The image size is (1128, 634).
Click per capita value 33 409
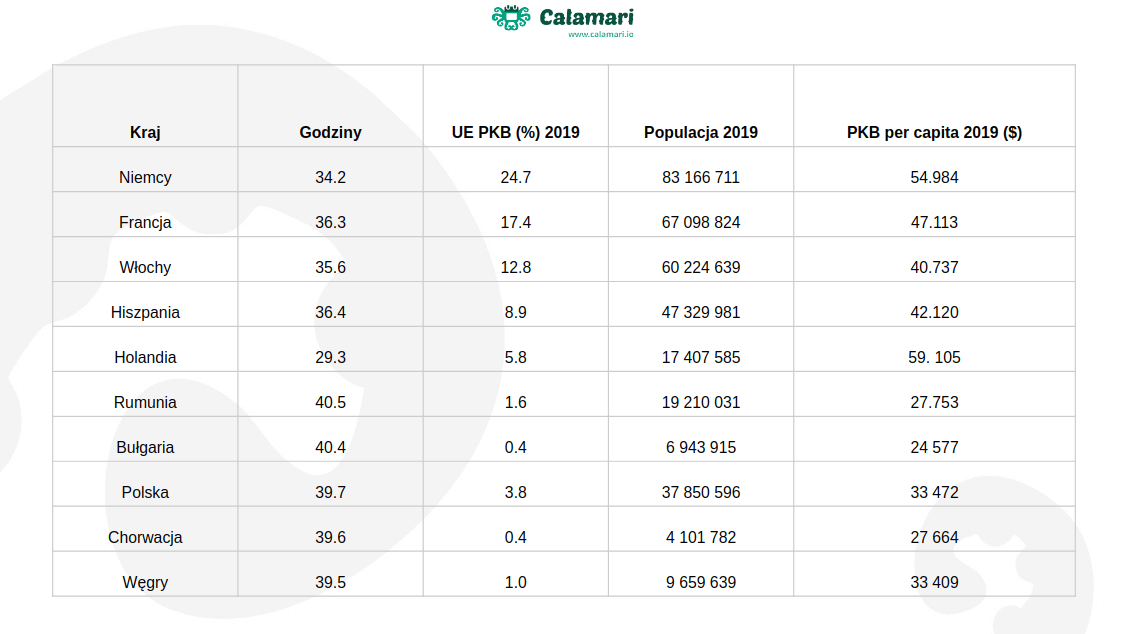pos(934,582)
